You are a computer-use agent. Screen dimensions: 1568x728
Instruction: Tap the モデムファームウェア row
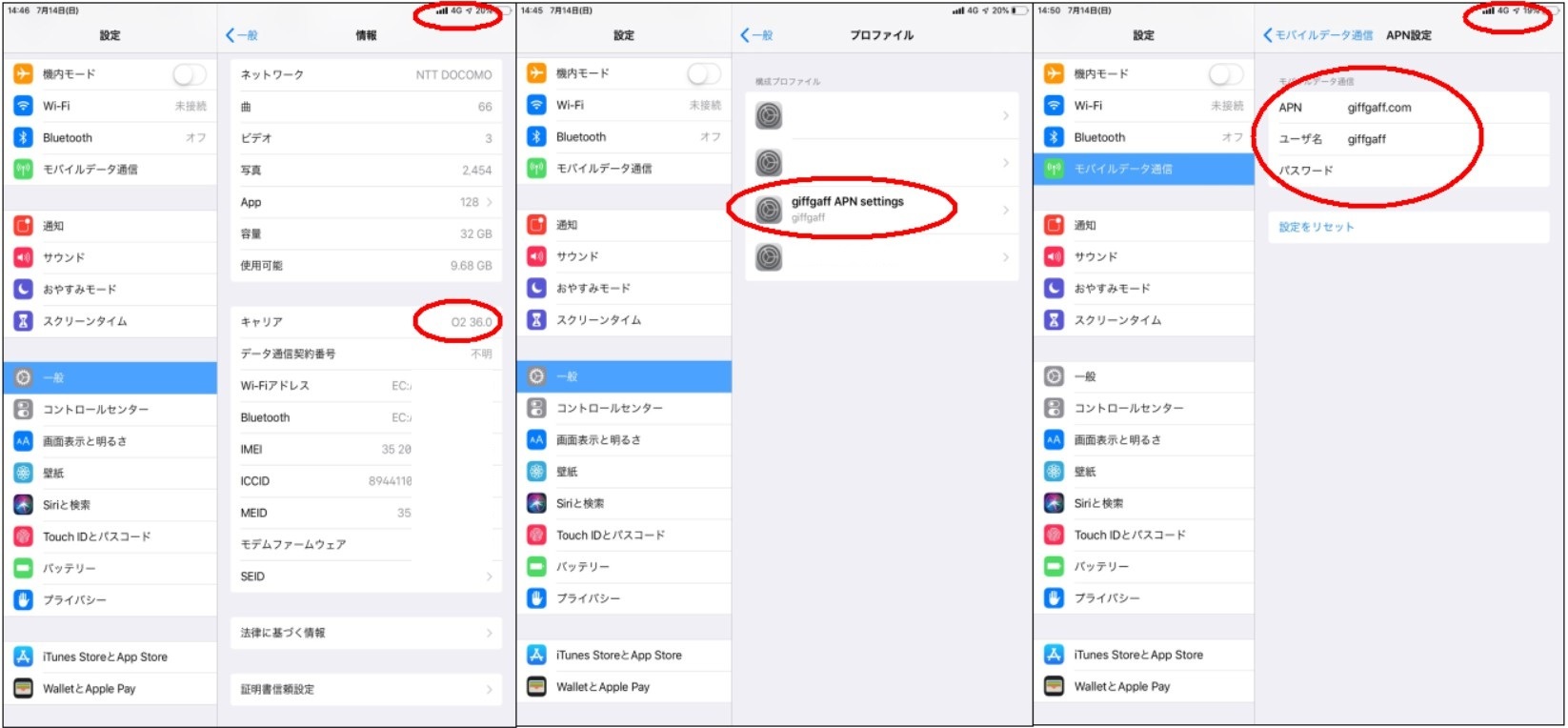pos(366,544)
